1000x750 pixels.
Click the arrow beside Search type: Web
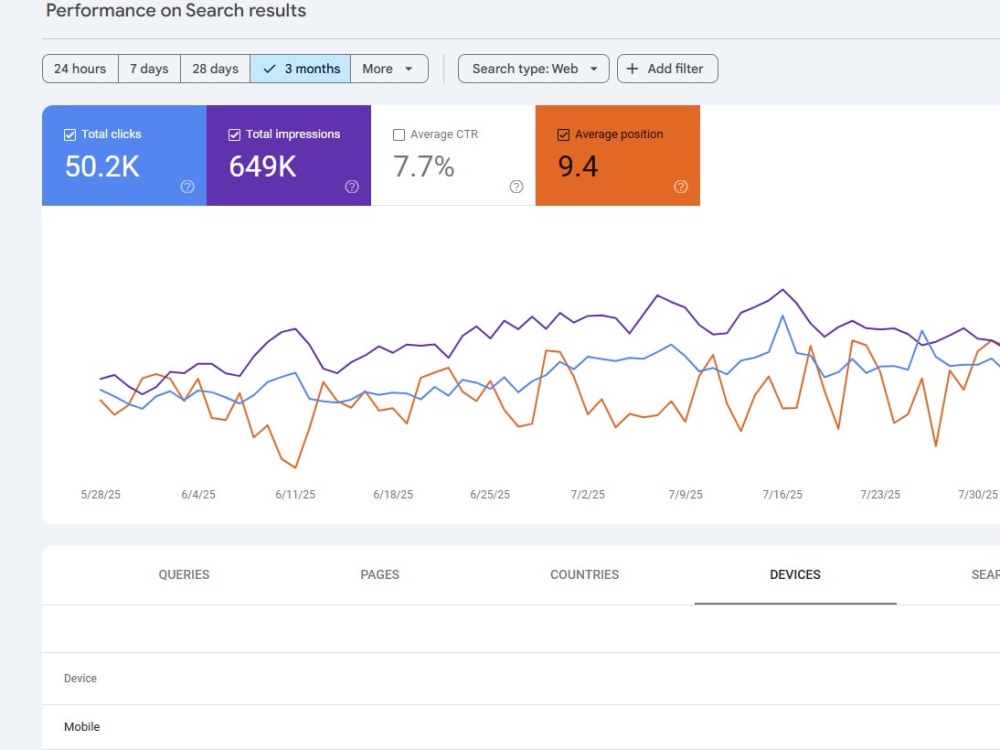point(594,69)
